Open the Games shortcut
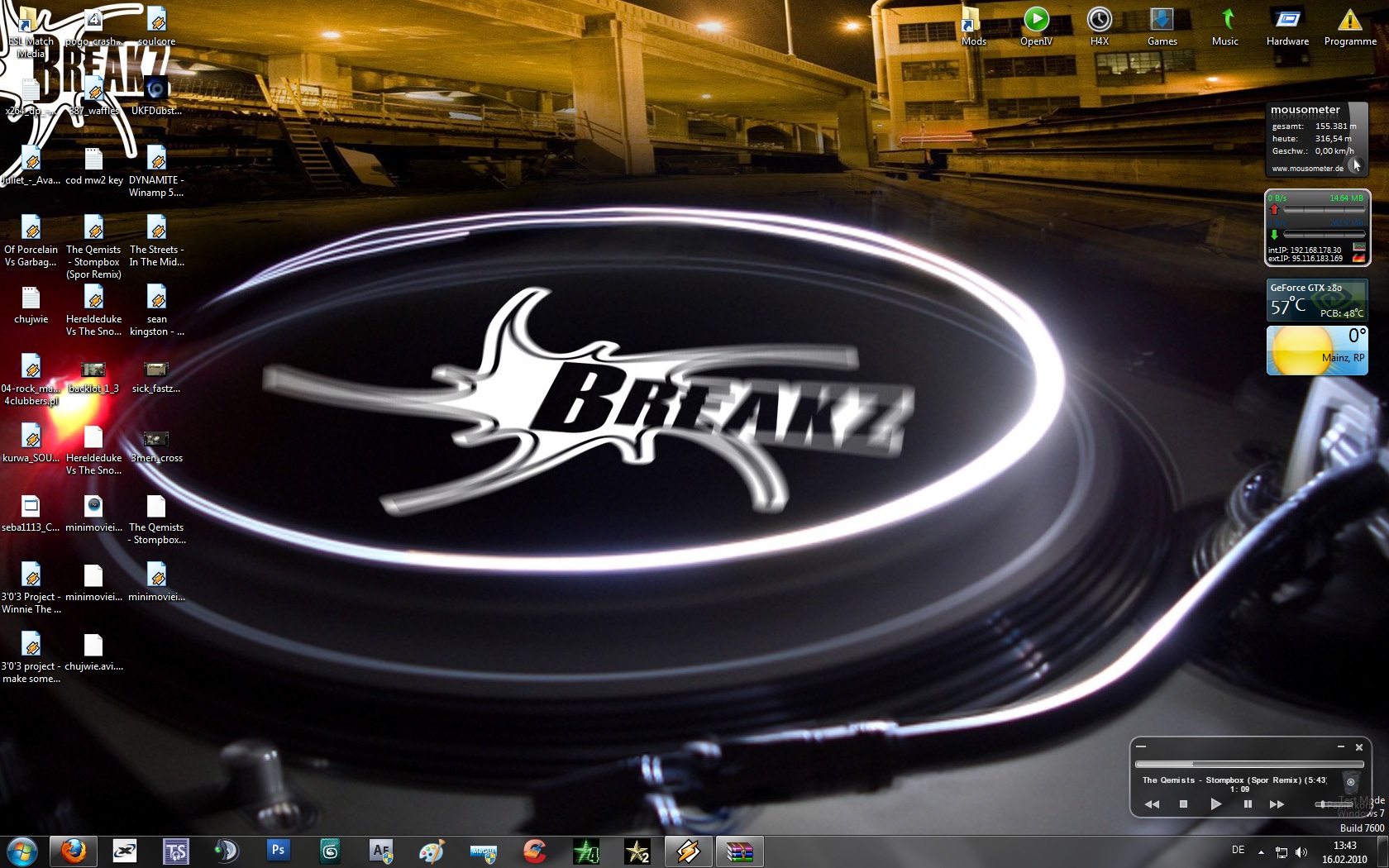This screenshot has width=1389, height=868. pyautogui.click(x=1162, y=26)
